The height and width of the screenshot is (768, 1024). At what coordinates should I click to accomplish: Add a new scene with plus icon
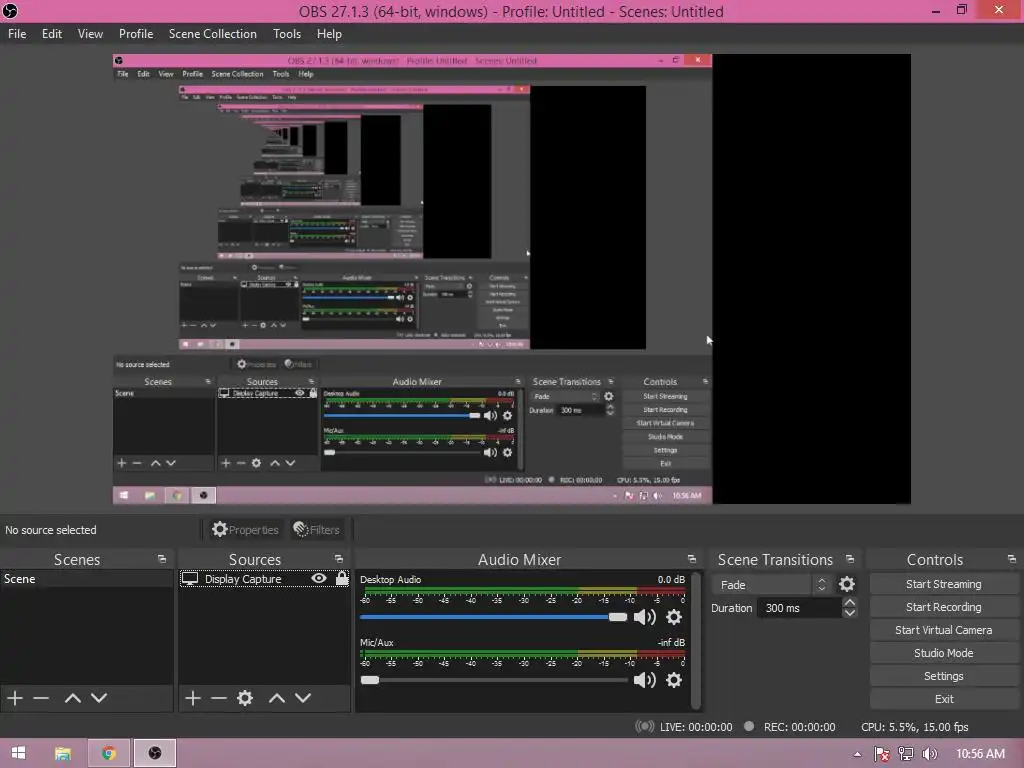15,698
